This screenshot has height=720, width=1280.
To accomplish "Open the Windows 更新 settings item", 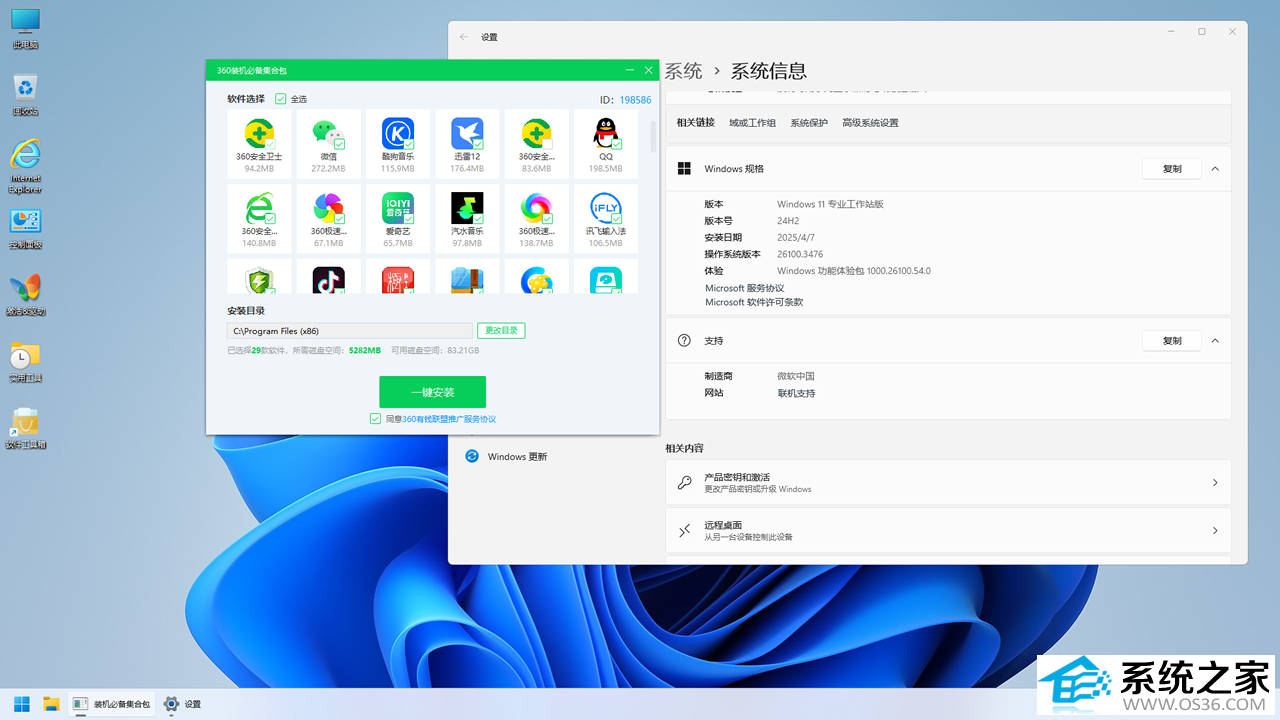I will (x=517, y=457).
